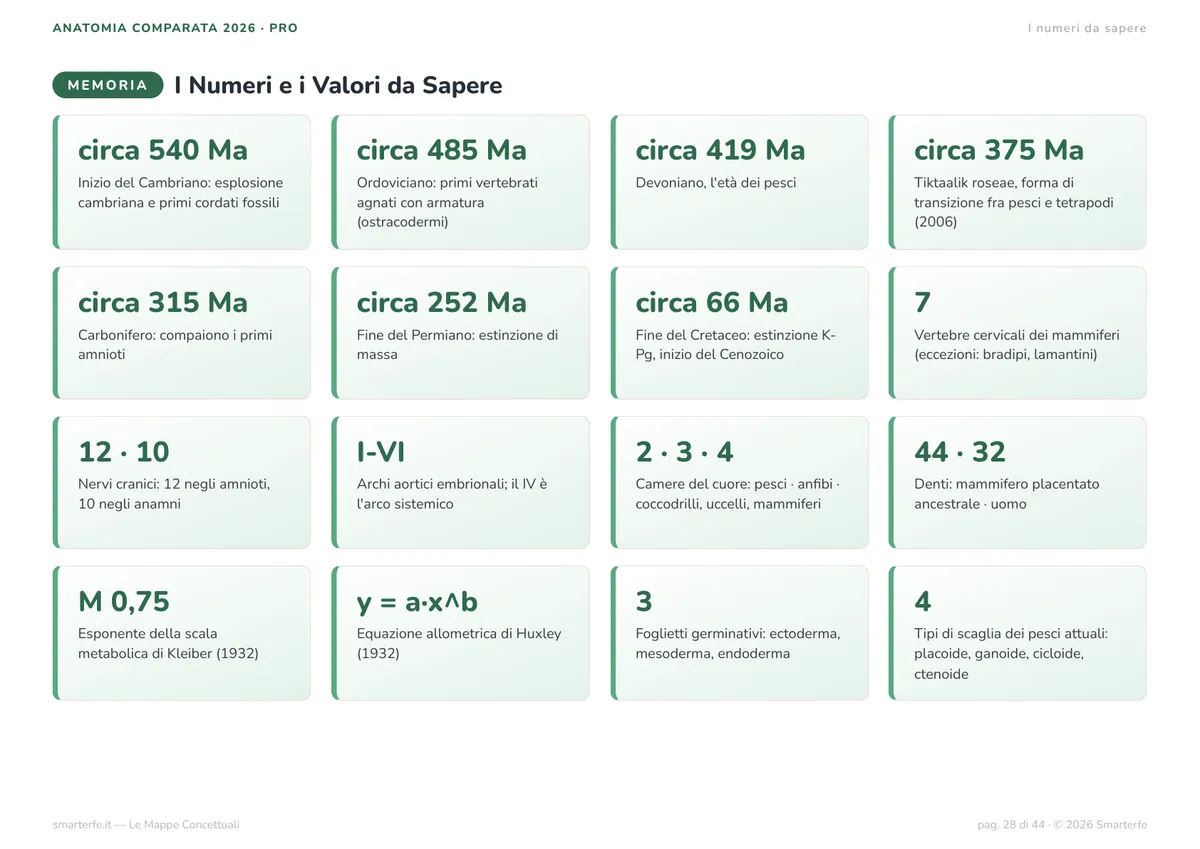This screenshot has width=1200, height=849.
Task: Select the value 'circa 485 Ma'
Action: [x=442, y=150]
